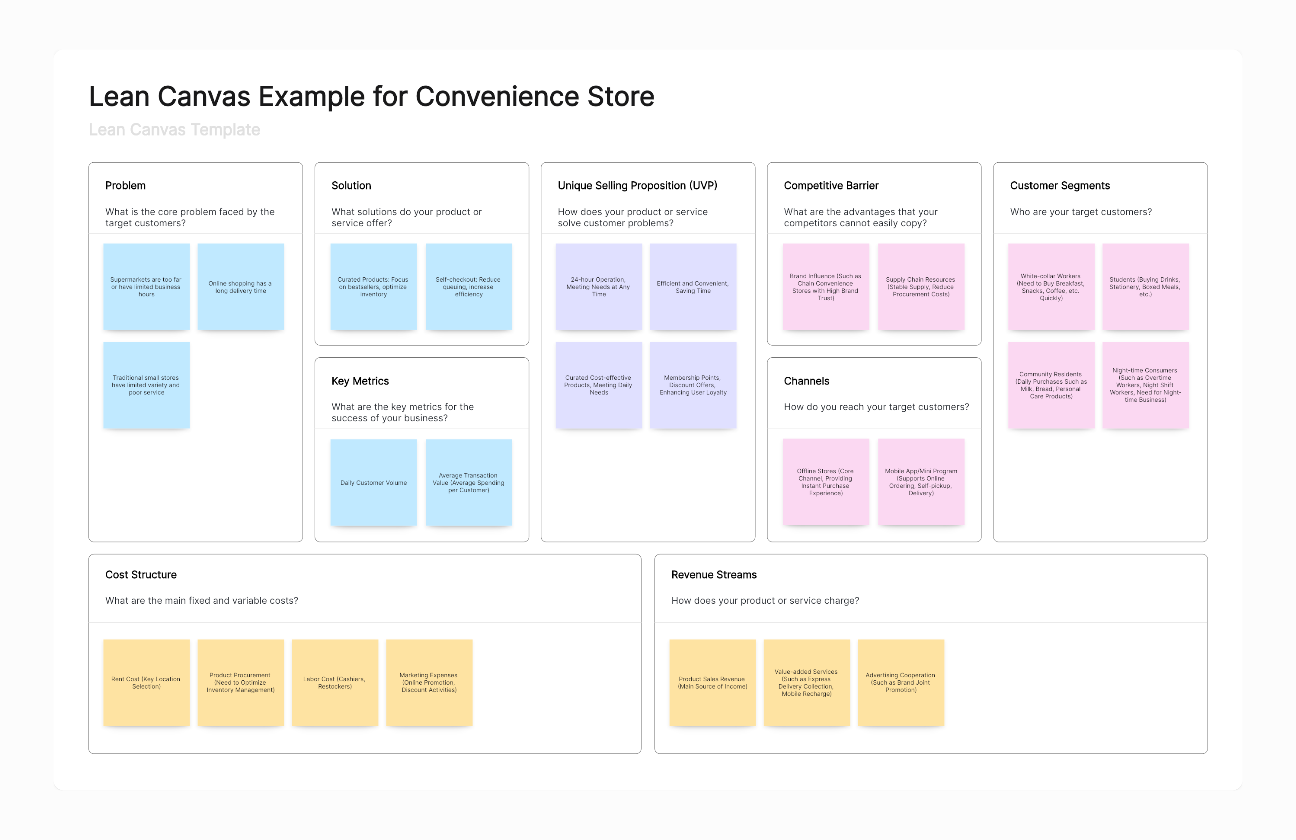Select the 'Night-time Consumers' sticky note
Viewport: 1296px width, 840px height.
coord(1145,385)
